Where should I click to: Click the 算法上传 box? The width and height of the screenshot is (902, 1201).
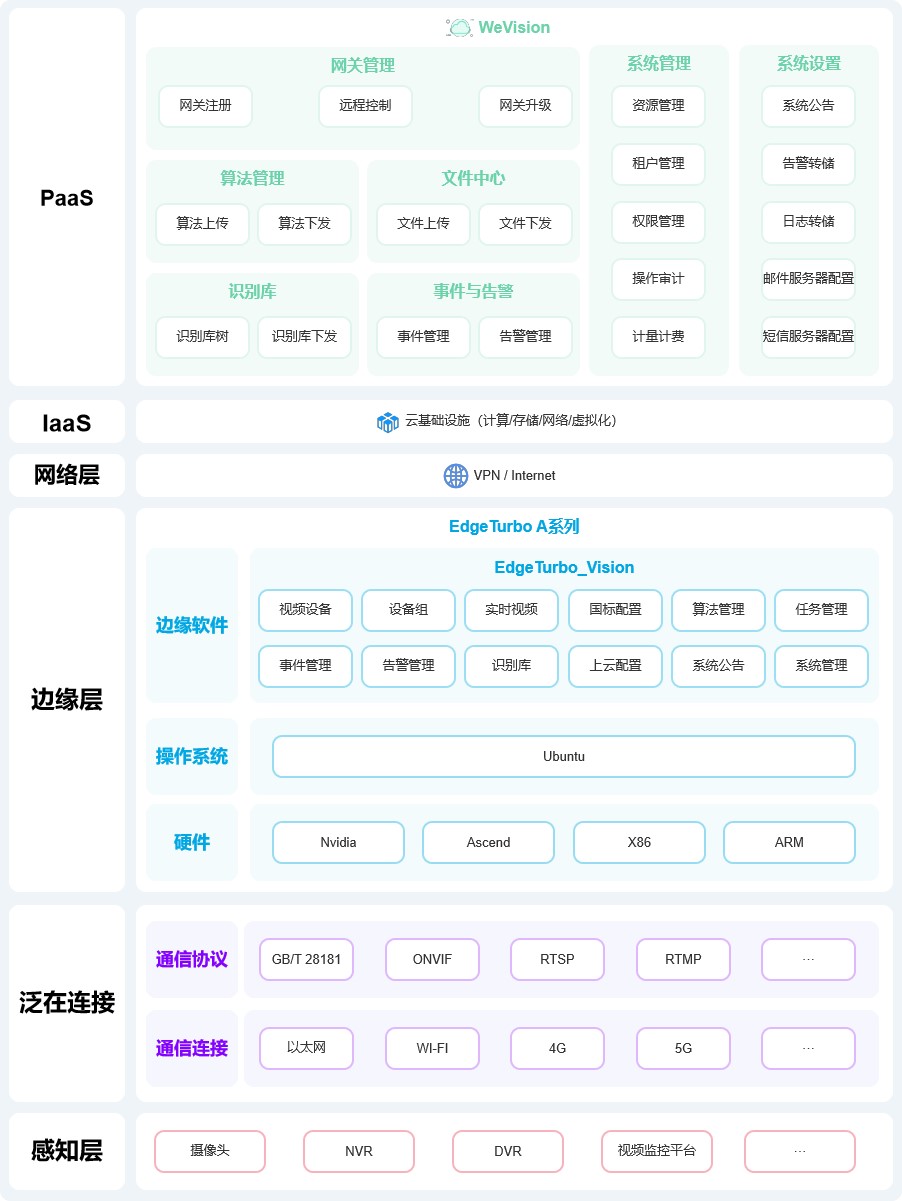[x=202, y=224]
